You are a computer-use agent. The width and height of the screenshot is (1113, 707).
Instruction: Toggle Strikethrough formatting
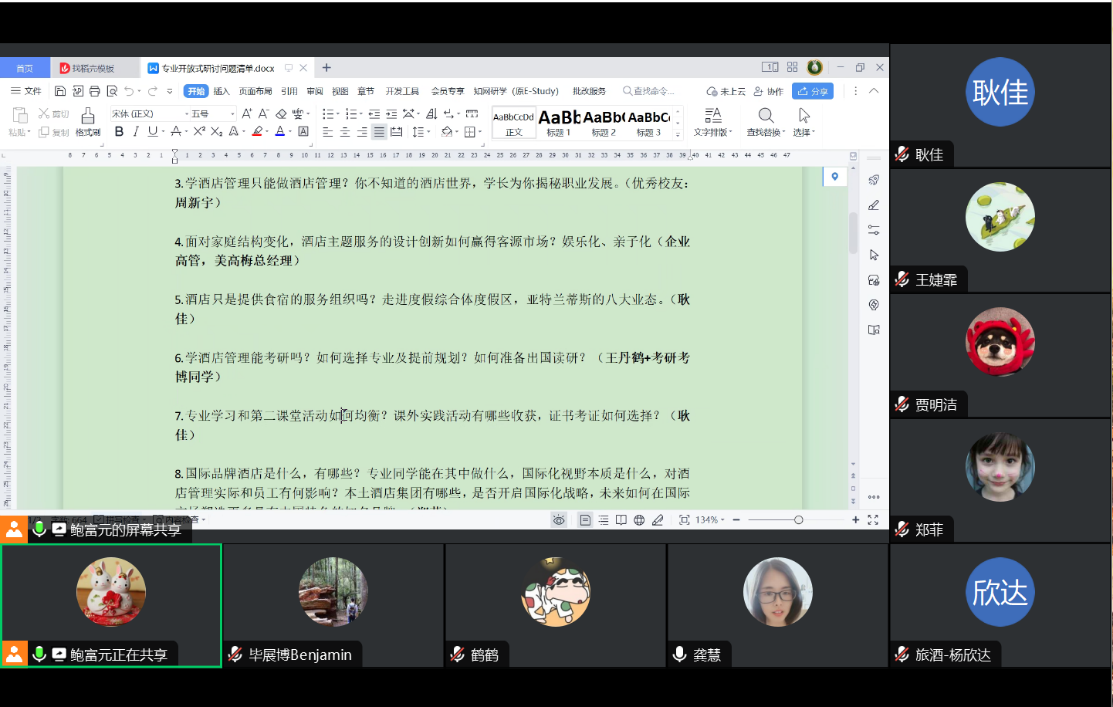175,131
